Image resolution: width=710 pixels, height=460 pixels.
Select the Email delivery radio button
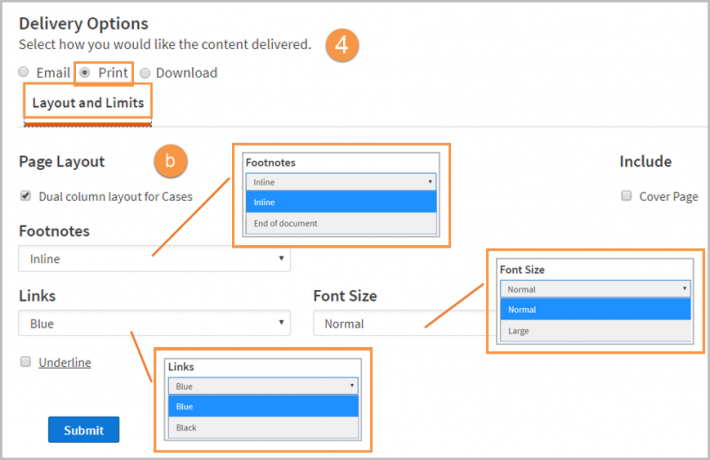(x=24, y=72)
